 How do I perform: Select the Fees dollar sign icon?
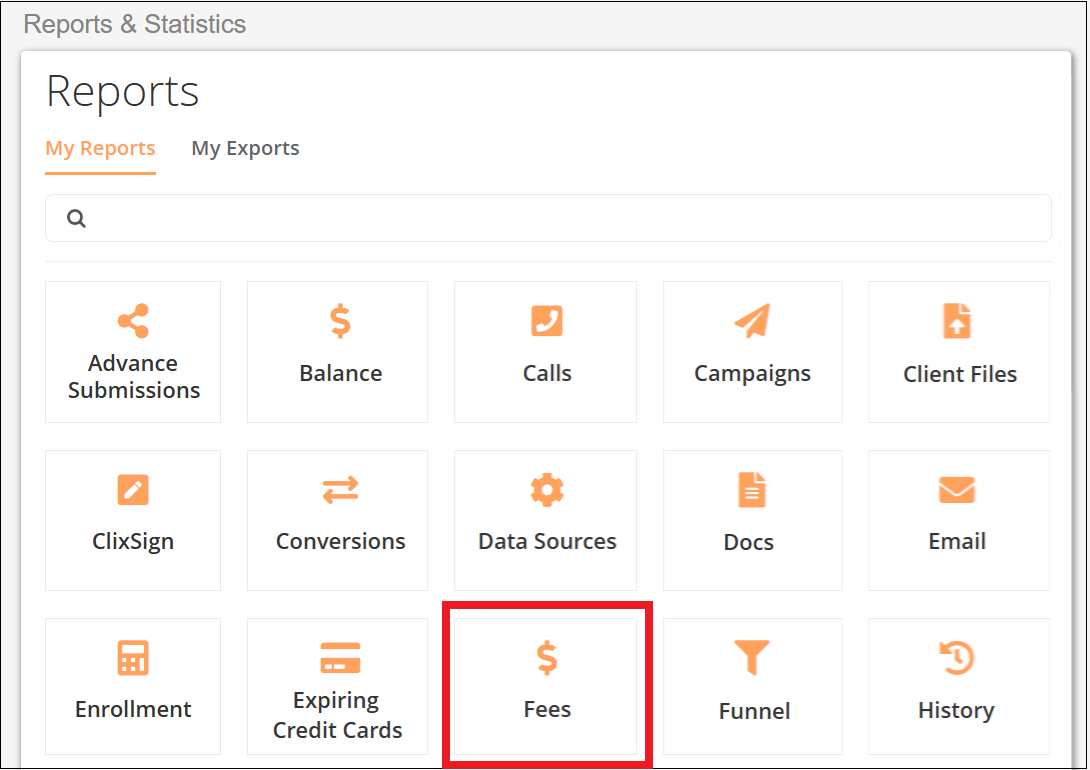(547, 657)
